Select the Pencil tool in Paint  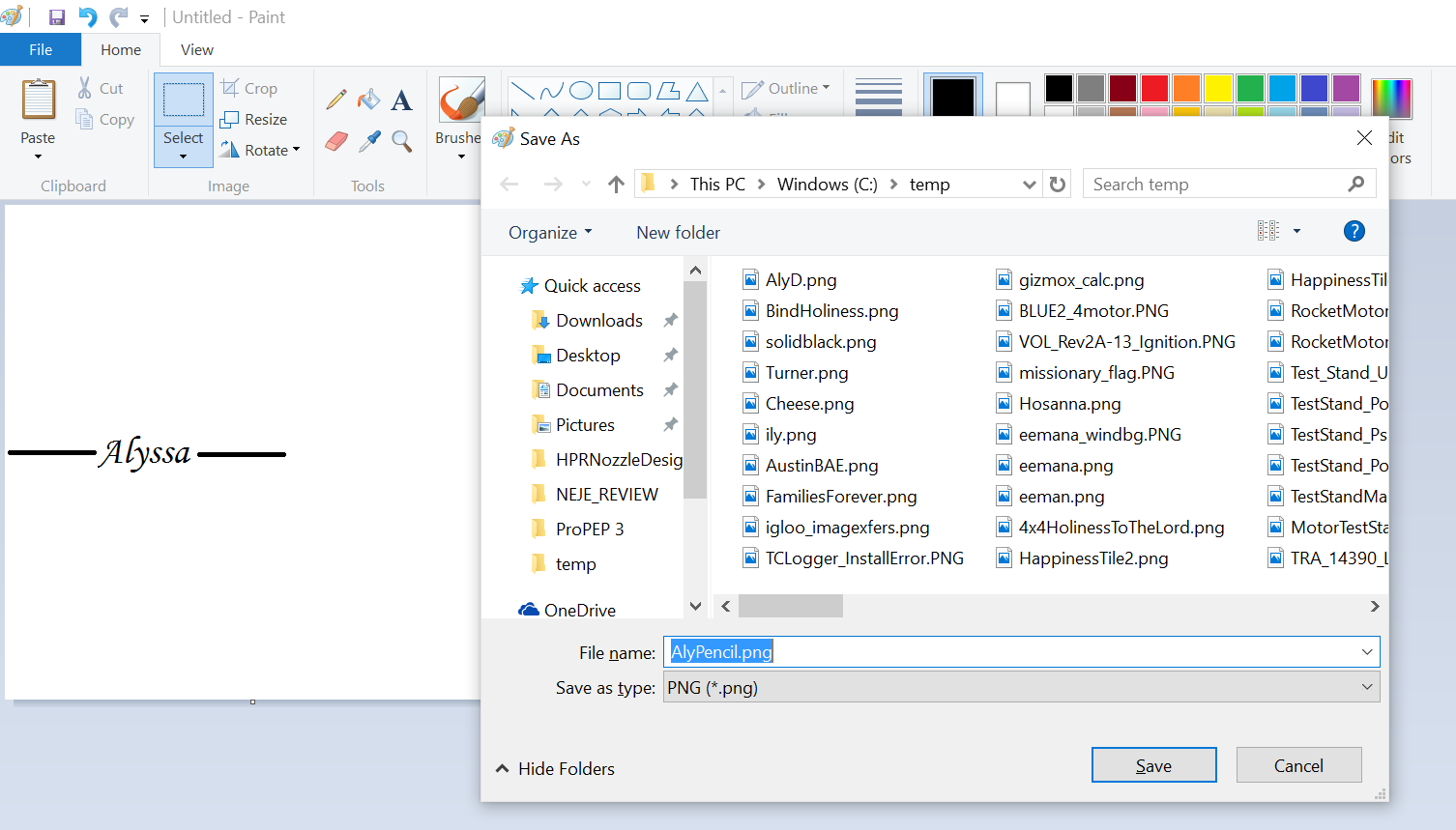[336, 99]
